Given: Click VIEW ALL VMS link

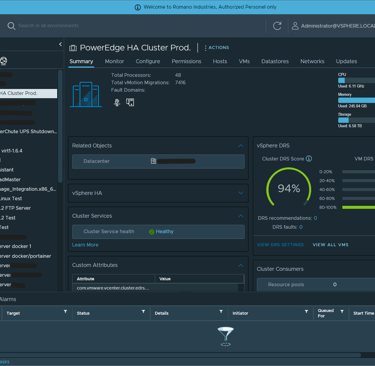Looking at the screenshot, I should (x=330, y=245).
